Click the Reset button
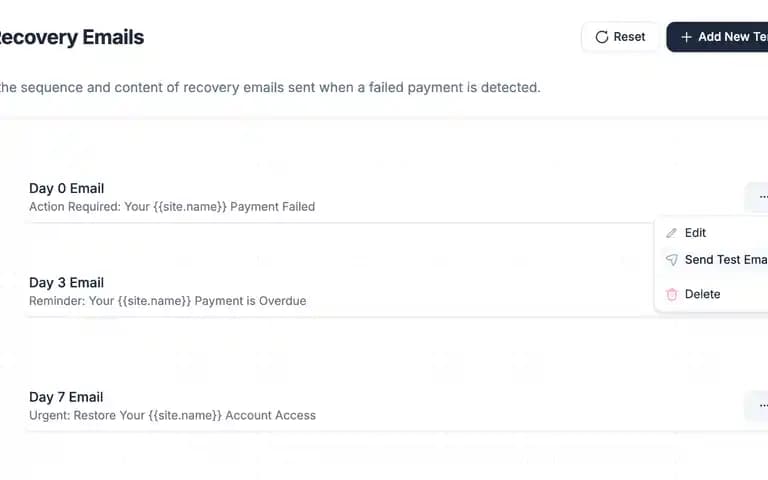The height and width of the screenshot is (480, 768). [x=621, y=37]
